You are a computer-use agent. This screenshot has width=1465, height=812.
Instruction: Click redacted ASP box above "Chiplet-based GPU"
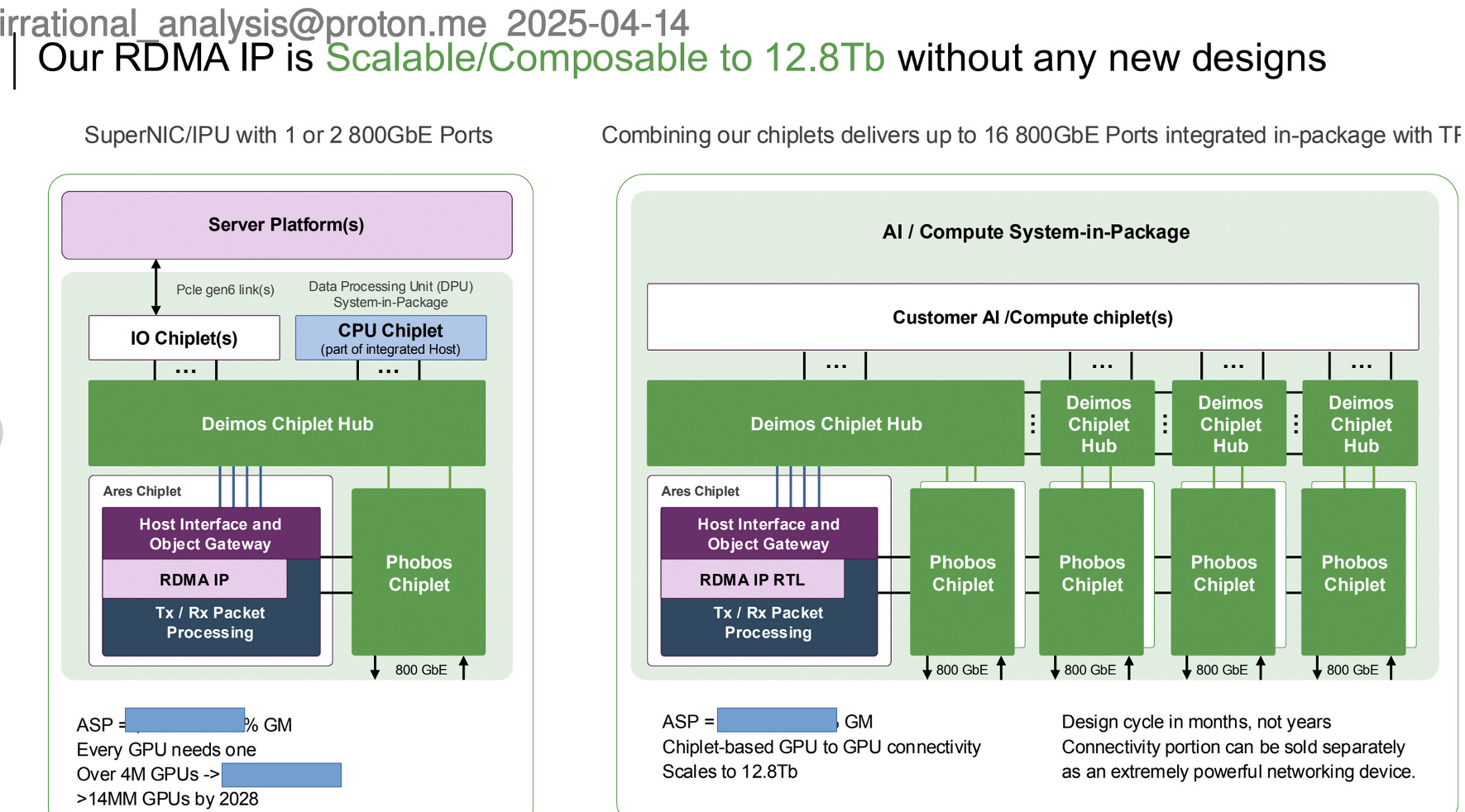tap(777, 719)
